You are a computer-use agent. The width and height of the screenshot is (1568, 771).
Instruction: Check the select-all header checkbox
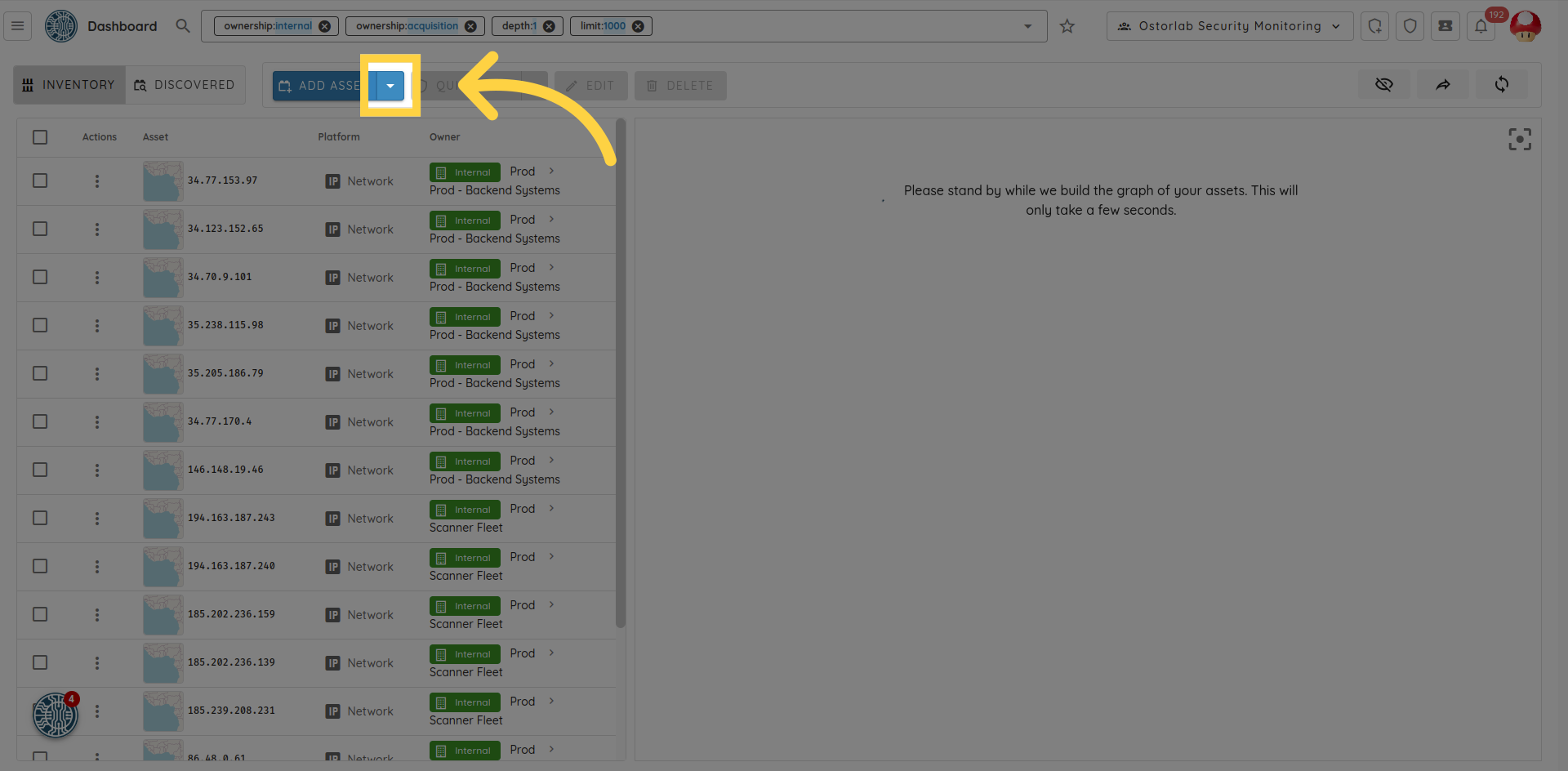[40, 137]
